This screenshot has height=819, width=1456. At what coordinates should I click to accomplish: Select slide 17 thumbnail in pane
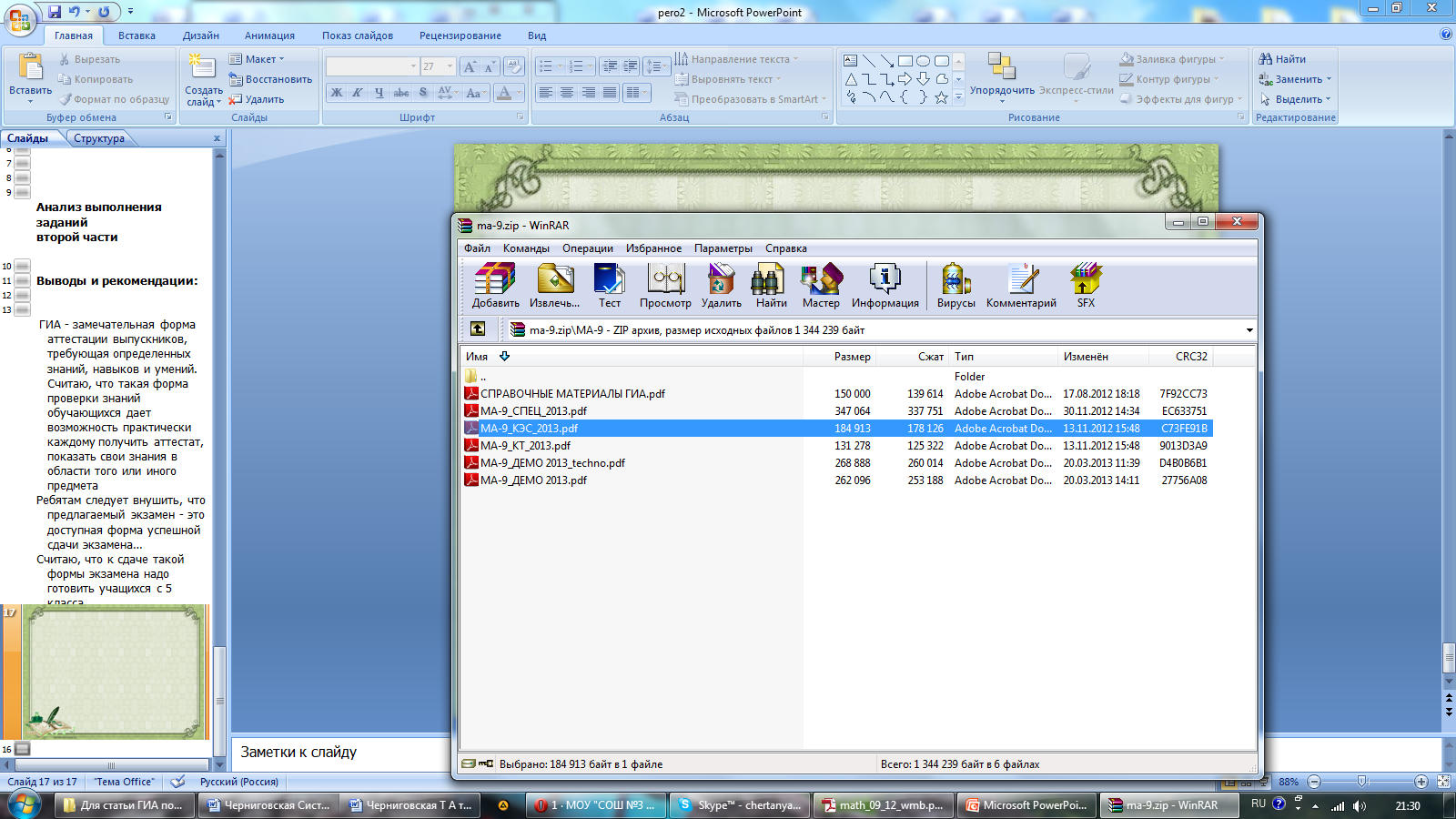pyautogui.click(x=116, y=672)
